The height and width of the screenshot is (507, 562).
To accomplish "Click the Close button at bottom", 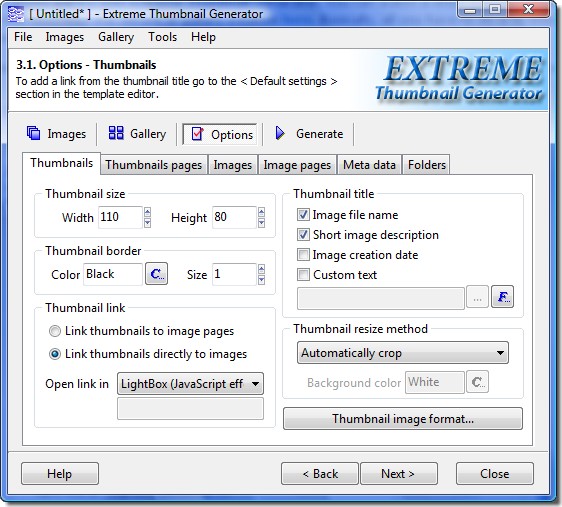I will (495, 474).
